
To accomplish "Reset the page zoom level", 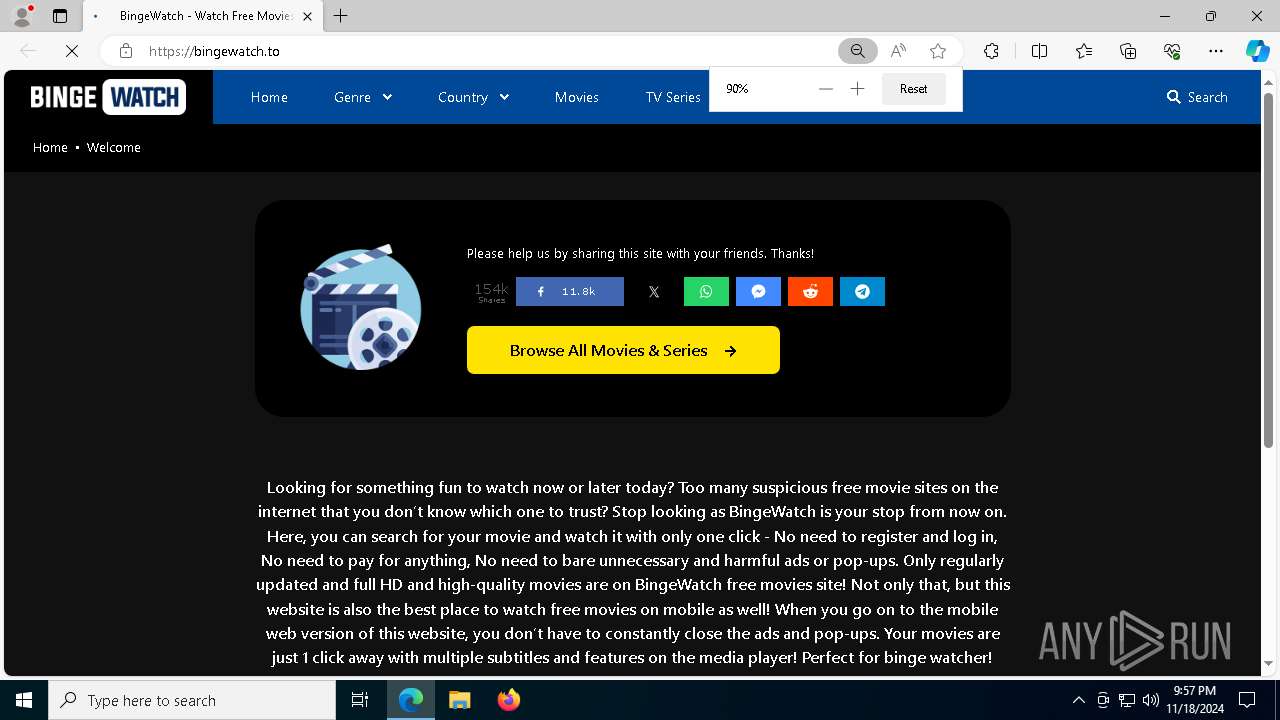I will [x=913, y=89].
